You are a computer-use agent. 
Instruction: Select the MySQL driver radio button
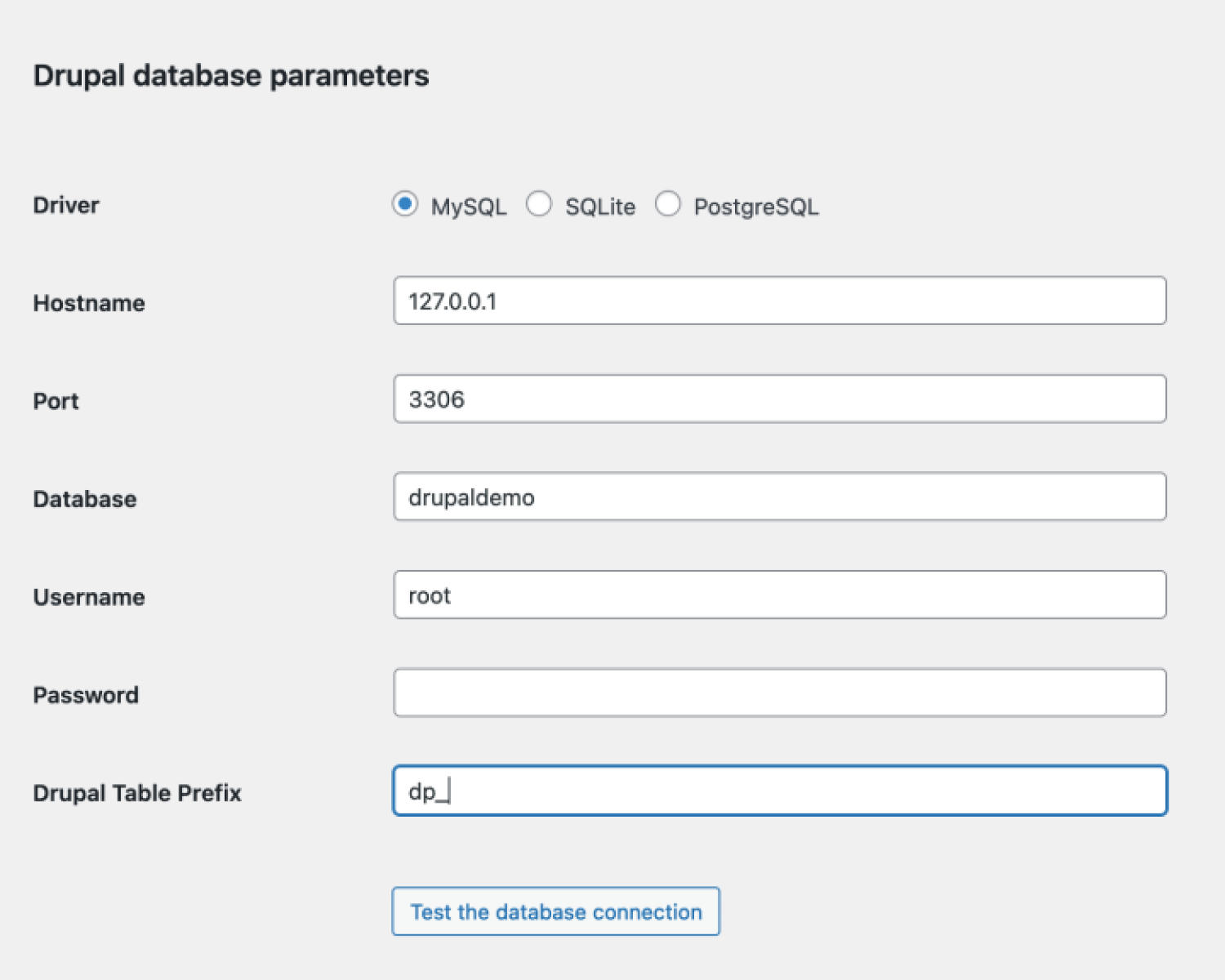[x=405, y=204]
